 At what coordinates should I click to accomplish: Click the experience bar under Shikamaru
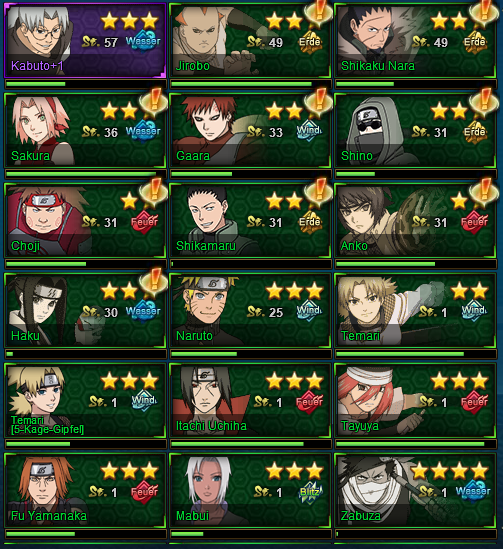point(251,264)
